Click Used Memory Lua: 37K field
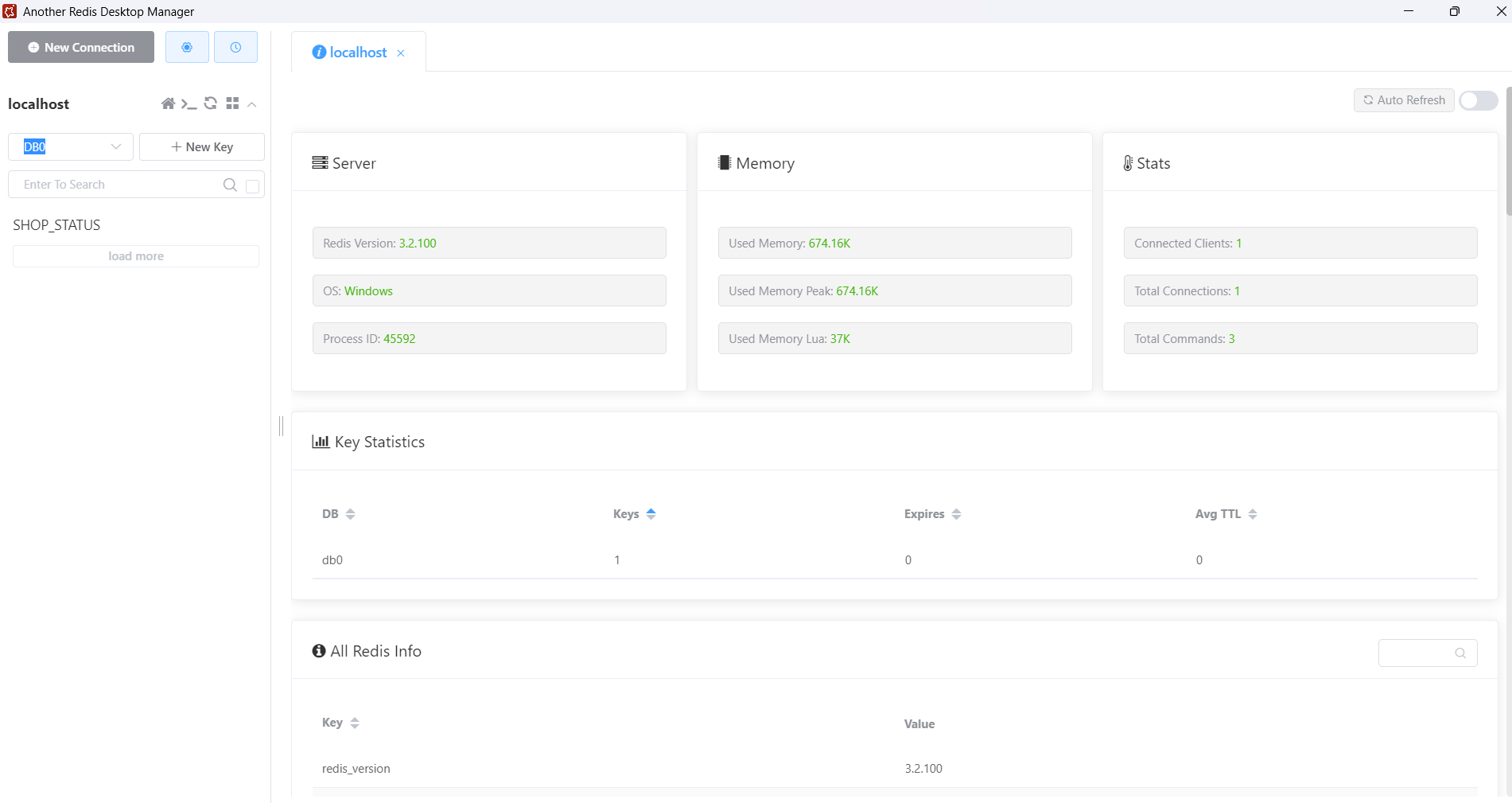This screenshot has width=1512, height=803. pyautogui.click(x=895, y=338)
